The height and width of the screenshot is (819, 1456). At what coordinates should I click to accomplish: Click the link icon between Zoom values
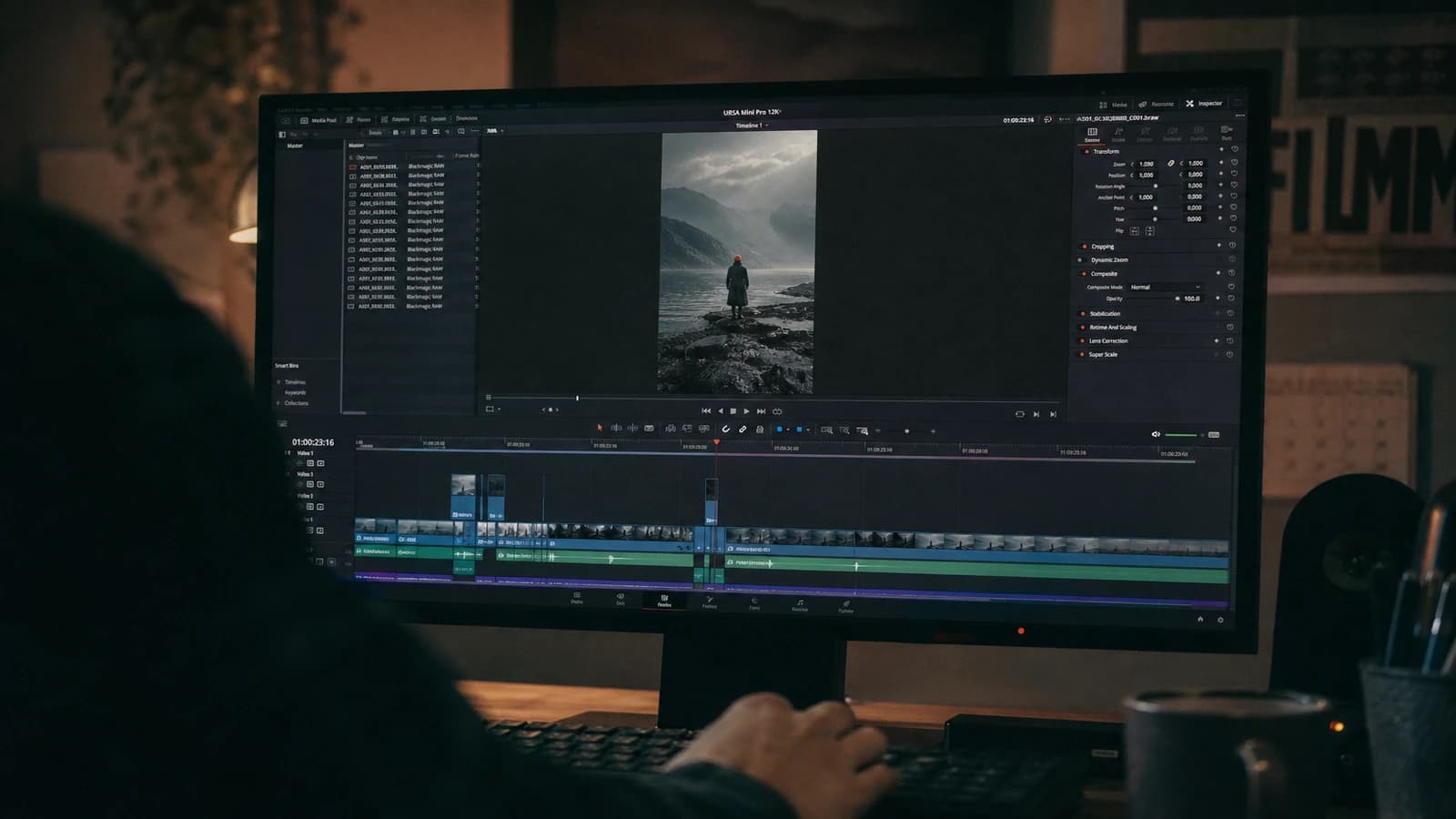pos(1170,164)
